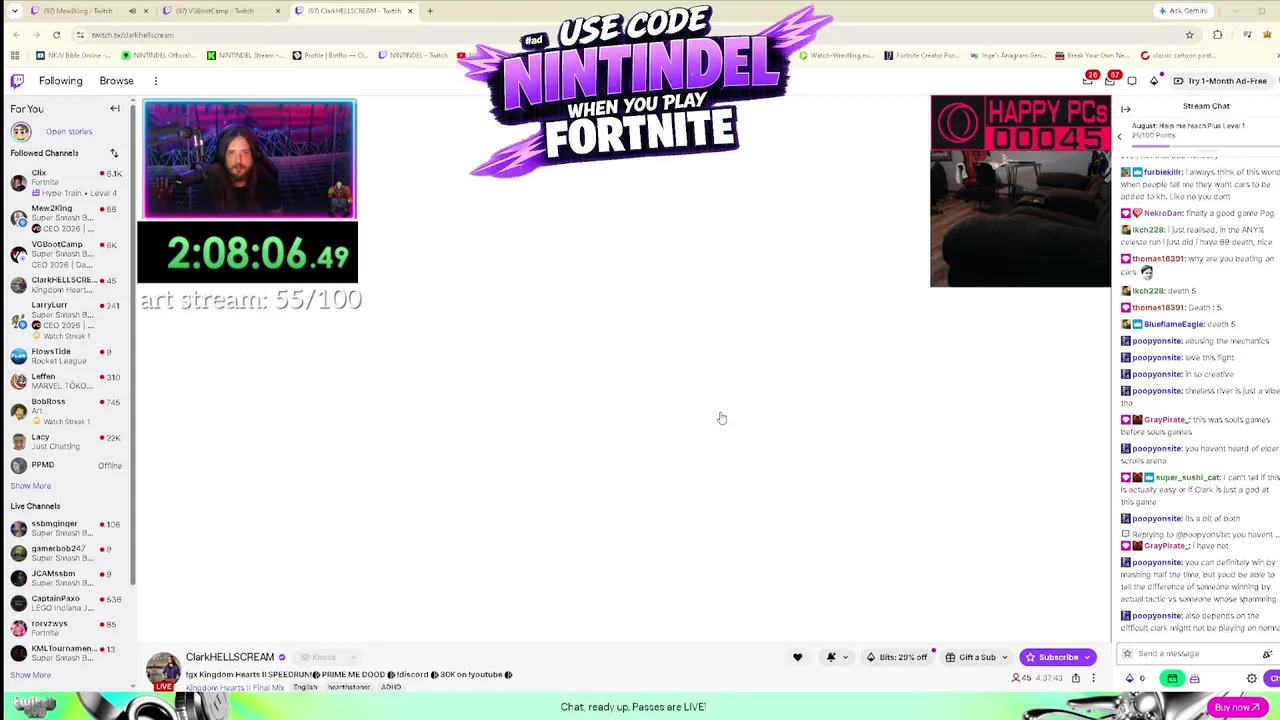
Task: Unfollow the channel using the heart icon
Action: point(797,657)
